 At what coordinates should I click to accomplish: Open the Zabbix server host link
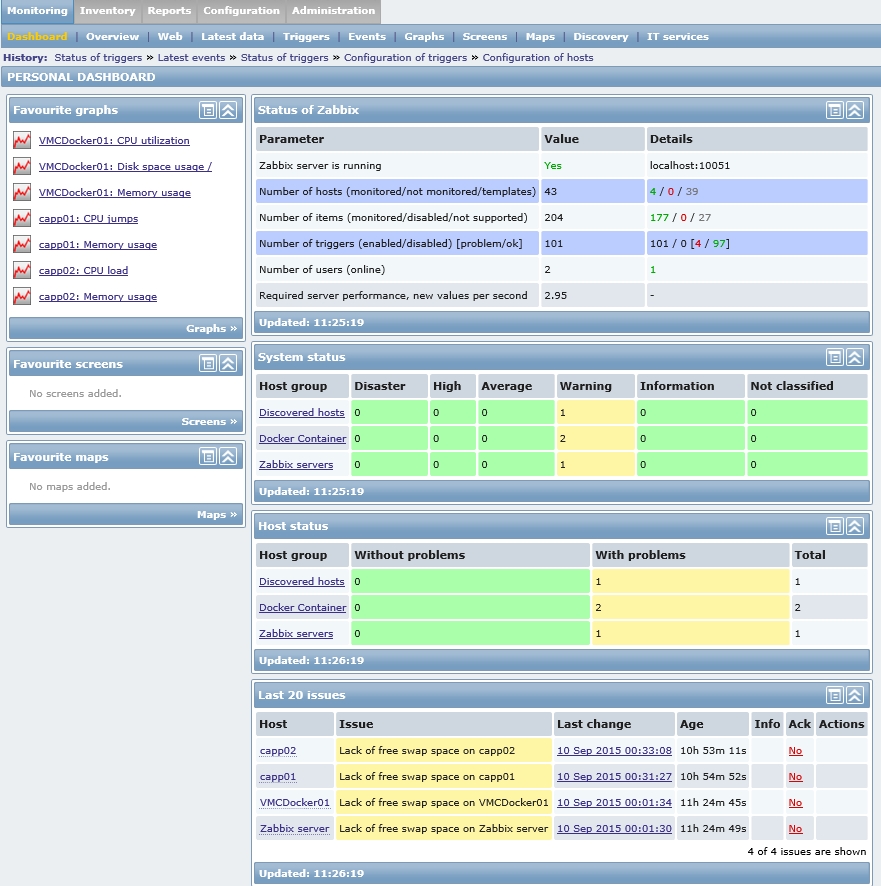[x=294, y=829]
